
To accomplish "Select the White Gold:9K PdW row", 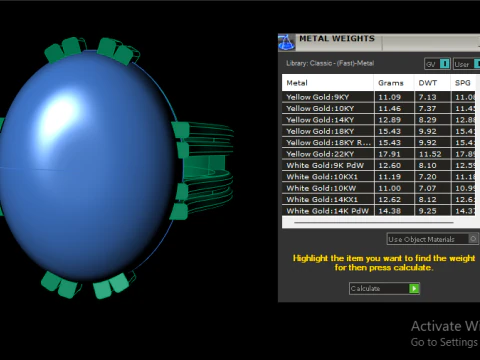I will coord(379,165).
